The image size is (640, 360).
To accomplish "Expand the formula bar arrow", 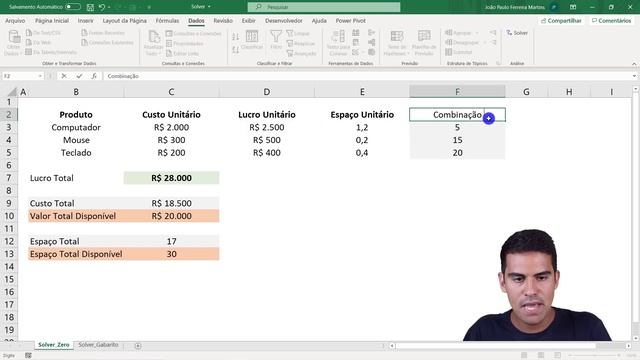I will tap(634, 76).
